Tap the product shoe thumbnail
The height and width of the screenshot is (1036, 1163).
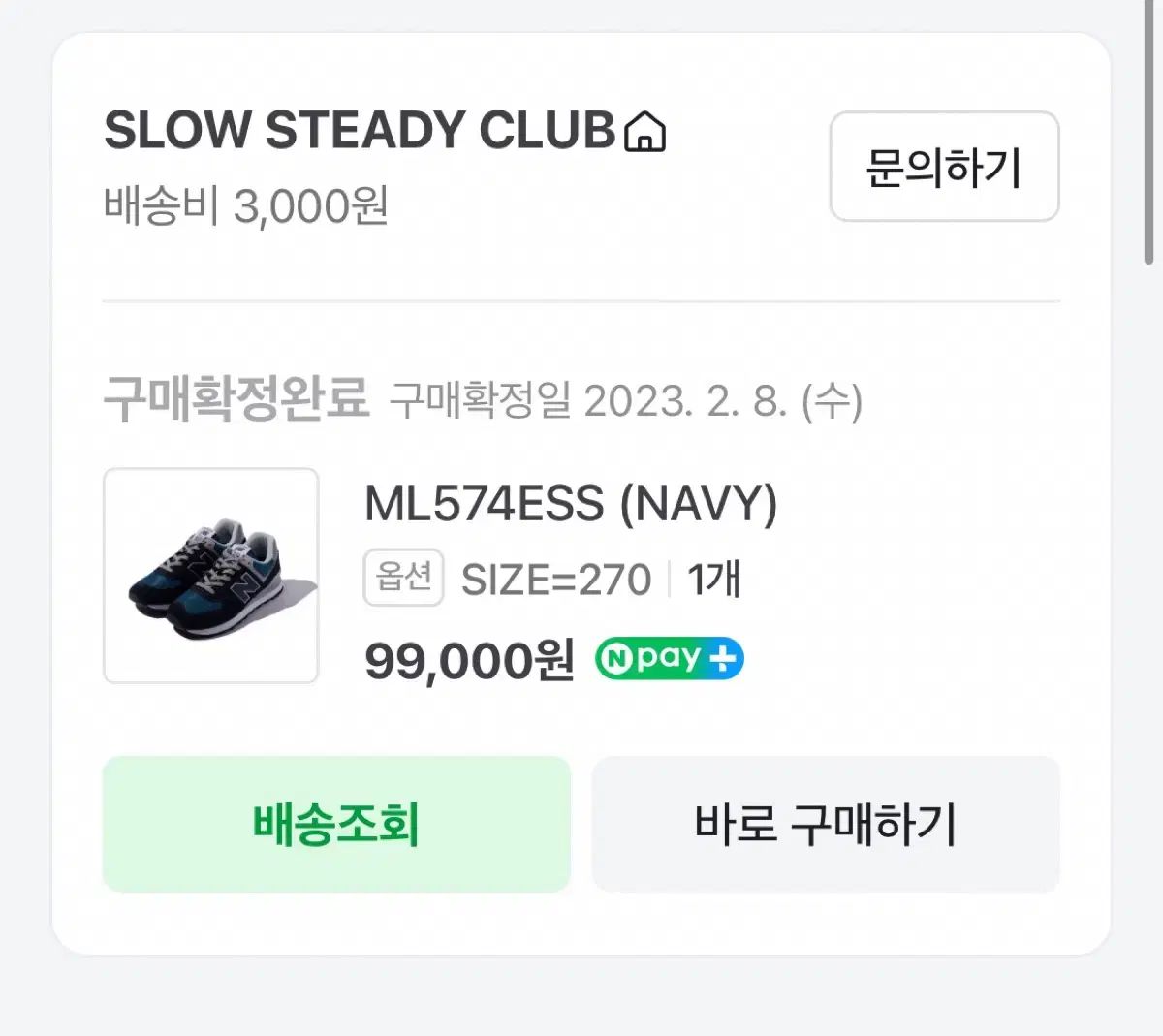tap(211, 574)
